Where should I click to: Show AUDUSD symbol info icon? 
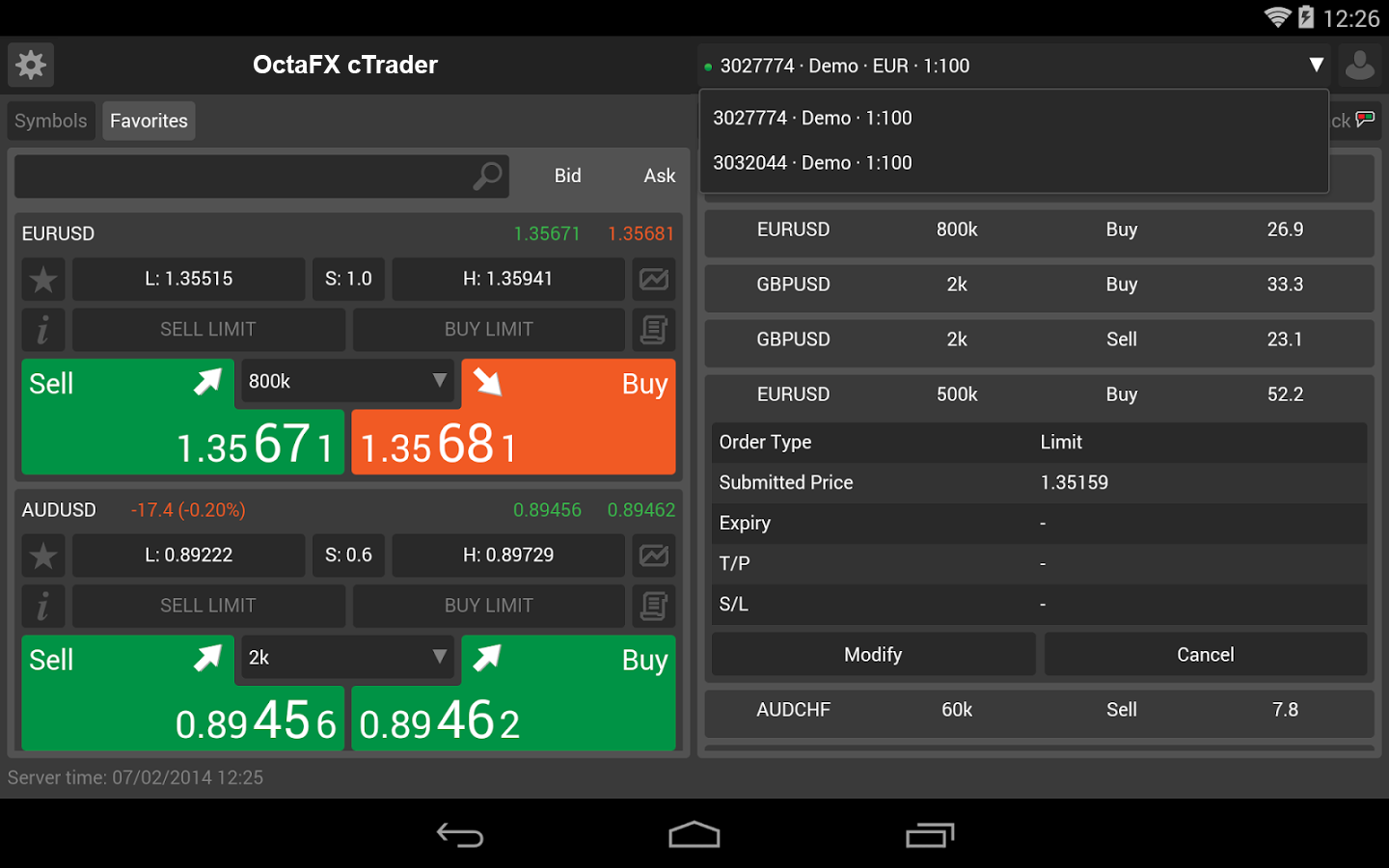(43, 607)
